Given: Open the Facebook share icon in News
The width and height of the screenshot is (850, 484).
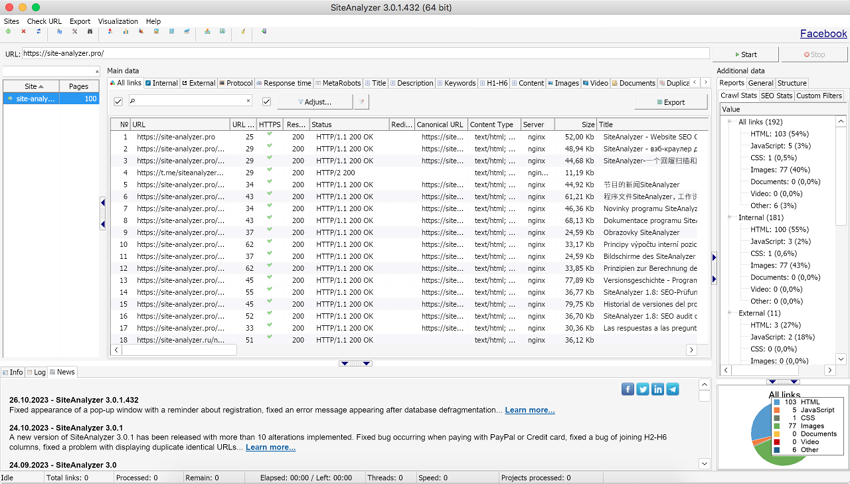Looking at the screenshot, I should 628,389.
